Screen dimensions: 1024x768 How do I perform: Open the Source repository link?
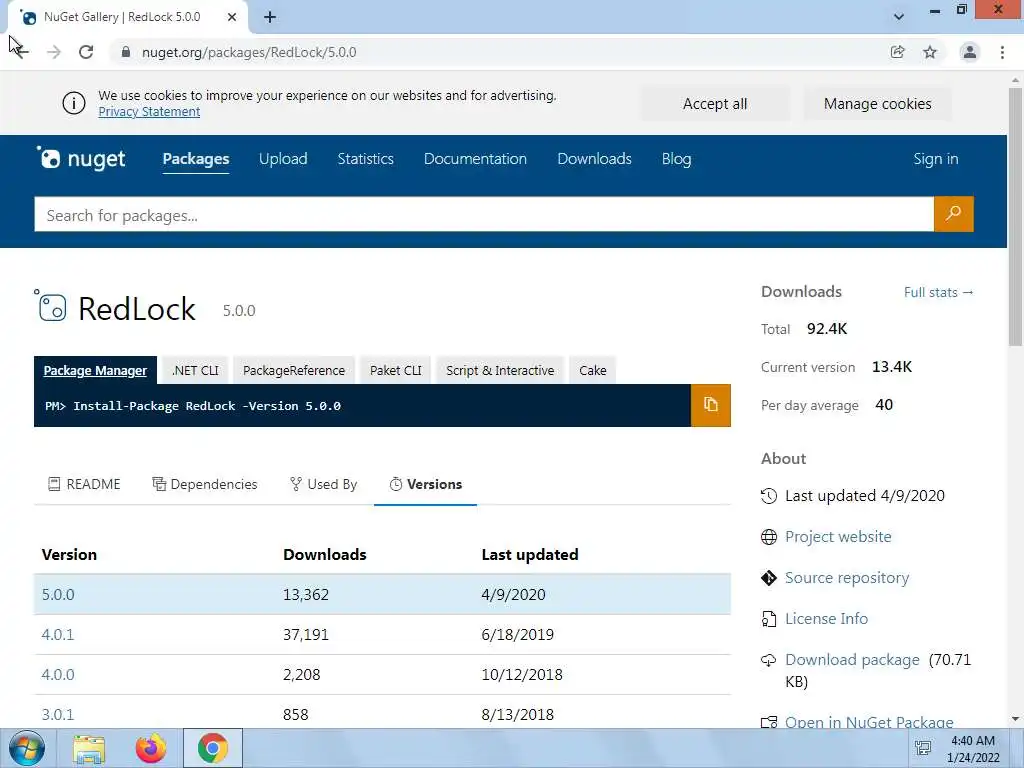[x=847, y=577]
